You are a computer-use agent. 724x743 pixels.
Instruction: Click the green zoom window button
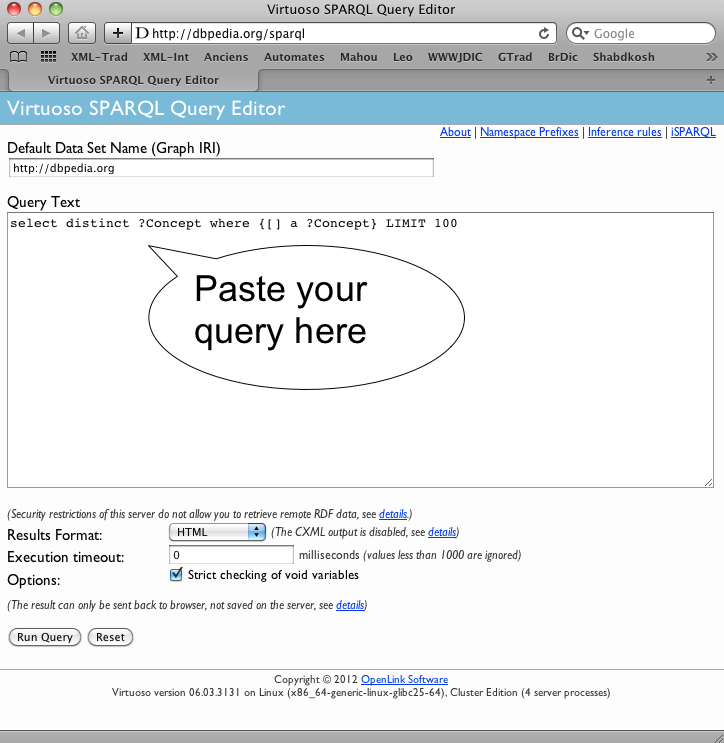(x=56, y=9)
